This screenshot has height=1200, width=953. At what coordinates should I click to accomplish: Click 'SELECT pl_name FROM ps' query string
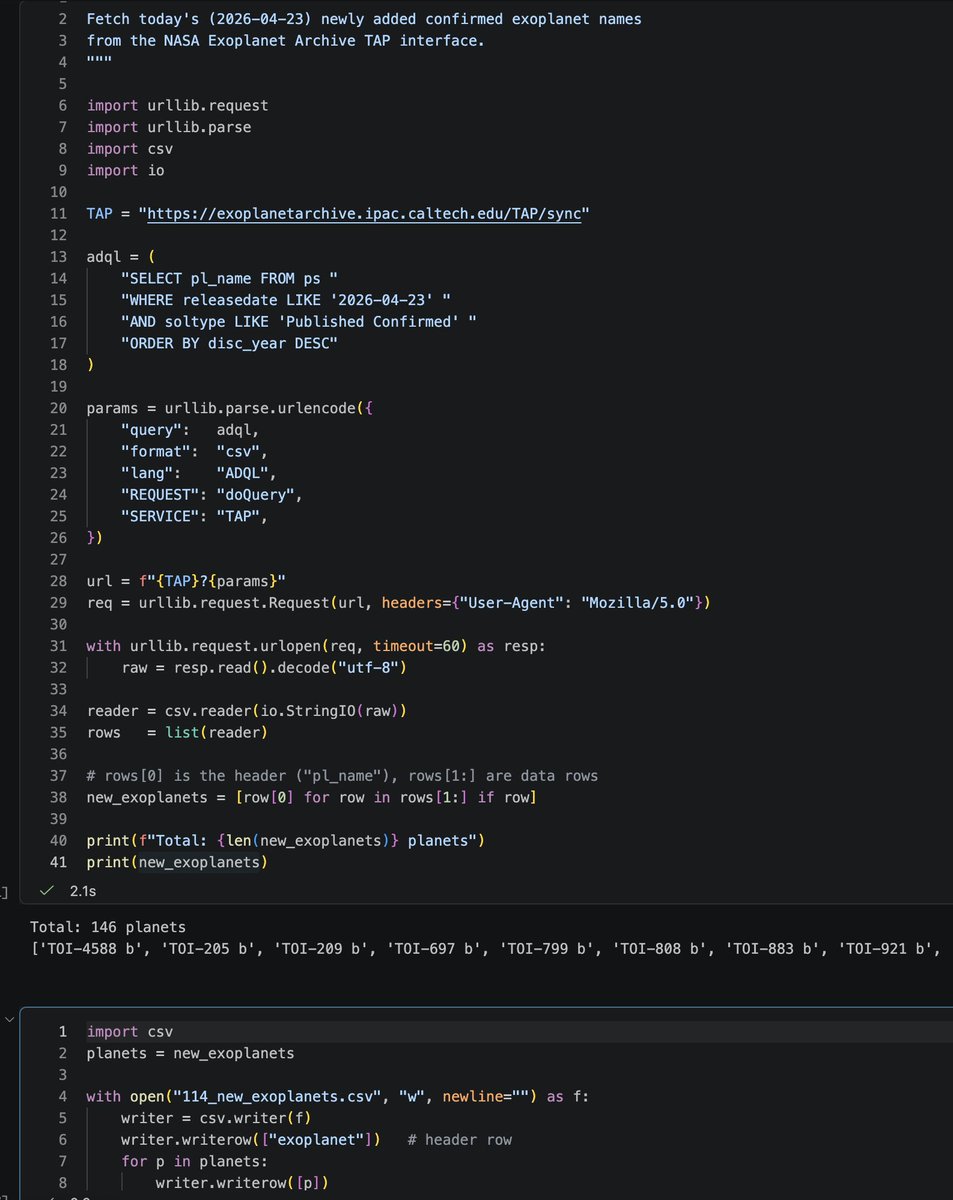coord(229,278)
